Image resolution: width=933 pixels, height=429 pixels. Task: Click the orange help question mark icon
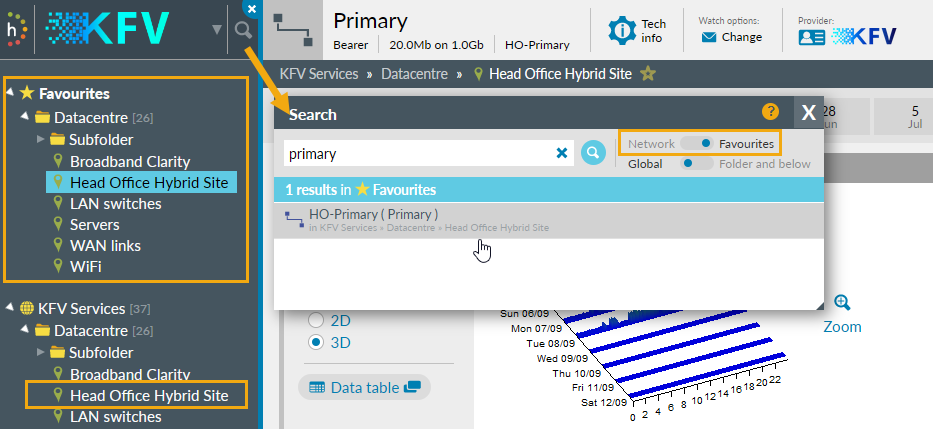(x=770, y=112)
